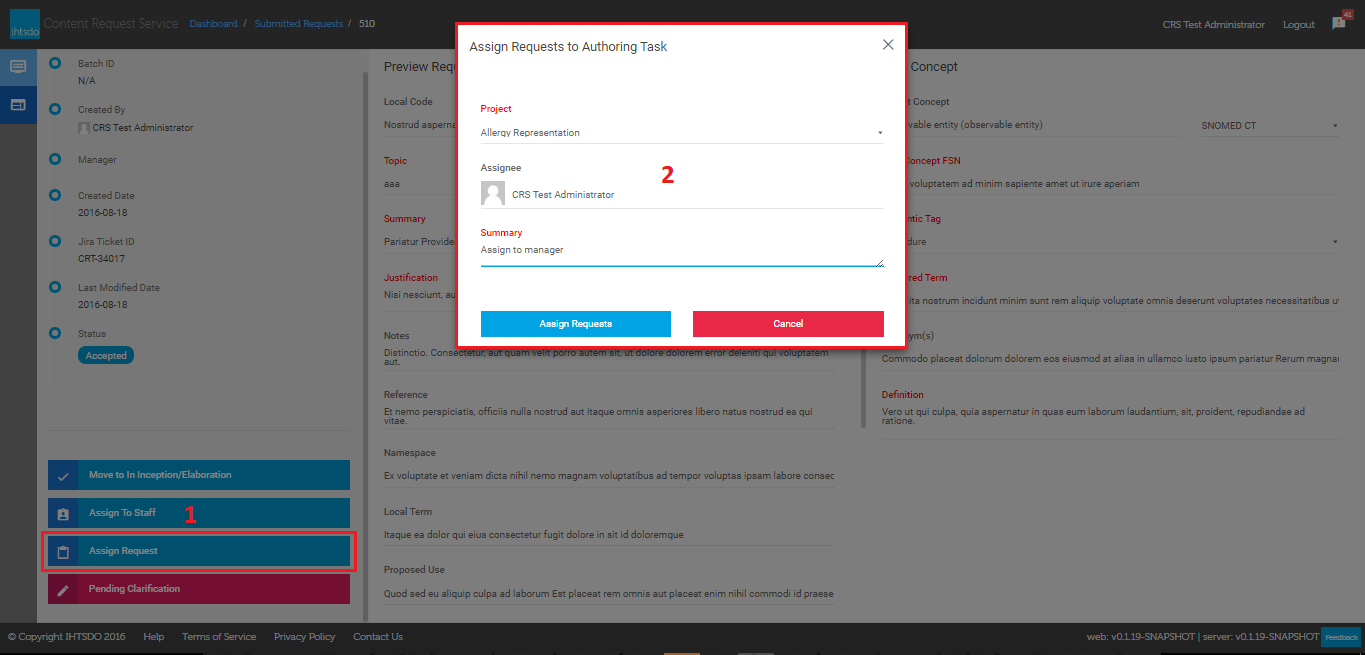Click the blue Assign Requests button
This screenshot has height=655, width=1365.
[x=575, y=324]
